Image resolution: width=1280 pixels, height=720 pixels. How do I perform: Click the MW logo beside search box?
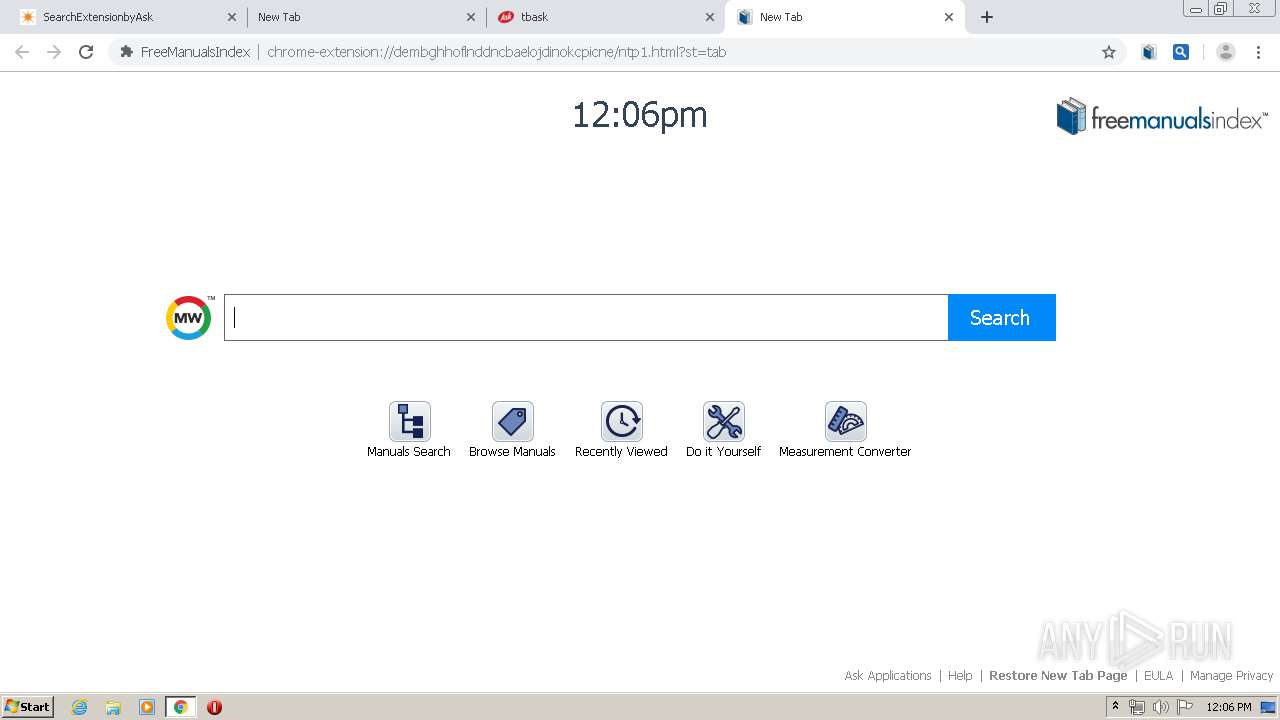pyautogui.click(x=189, y=318)
